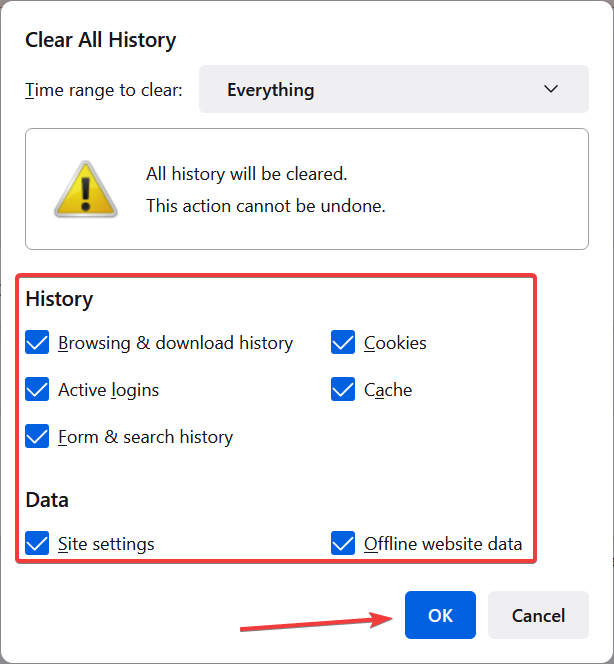Image resolution: width=614 pixels, height=664 pixels.
Task: Toggle the Cookies checkbox
Action: click(x=343, y=342)
